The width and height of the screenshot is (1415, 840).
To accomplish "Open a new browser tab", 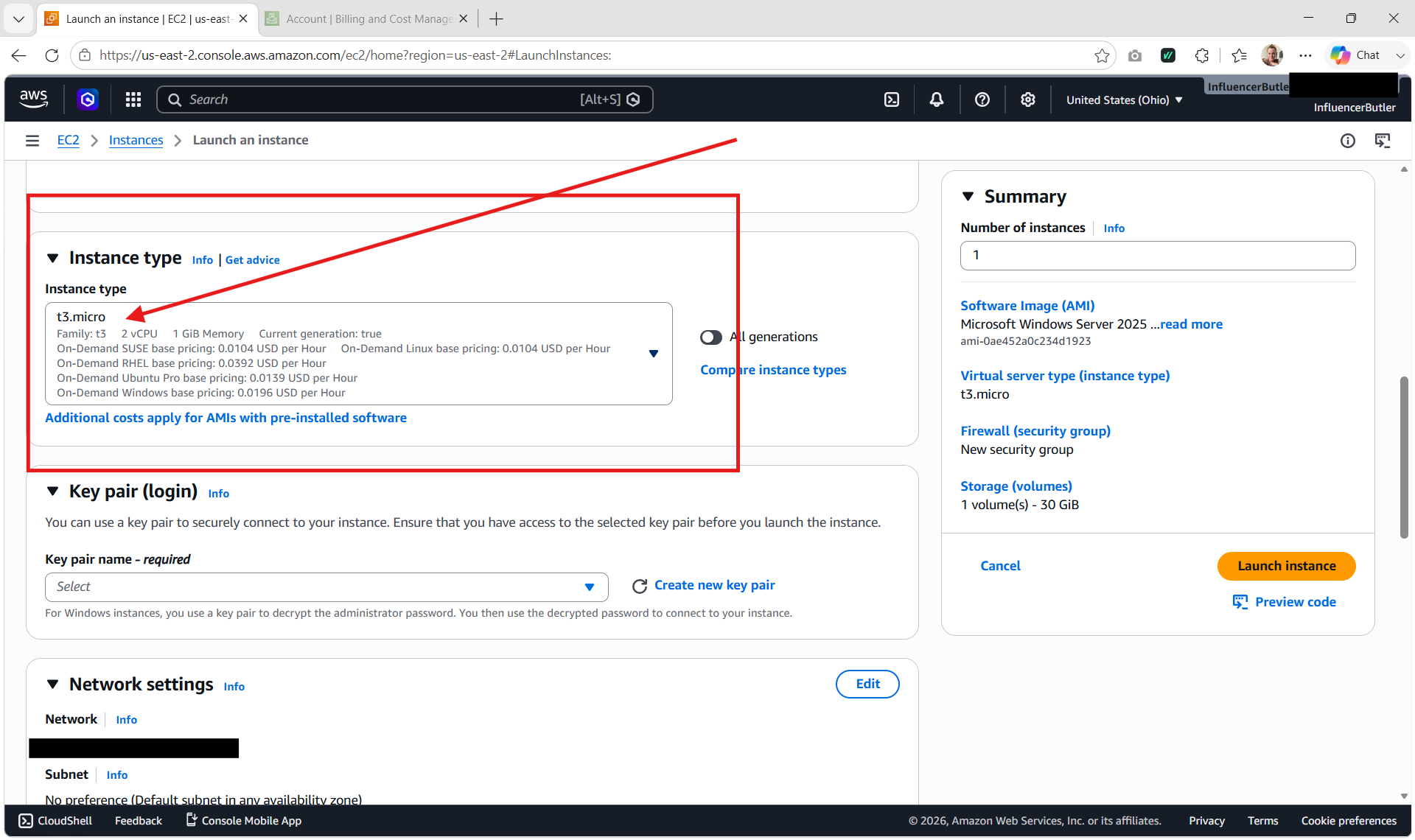I will (497, 19).
